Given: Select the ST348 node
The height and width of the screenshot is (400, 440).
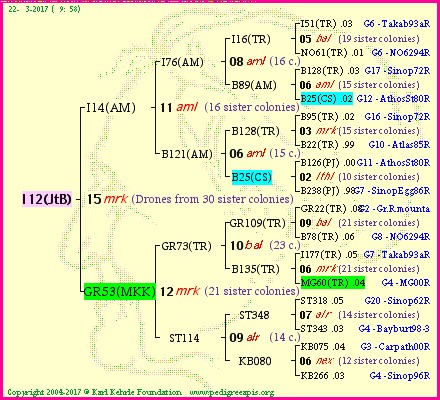Looking at the screenshot, I should (x=254, y=315).
